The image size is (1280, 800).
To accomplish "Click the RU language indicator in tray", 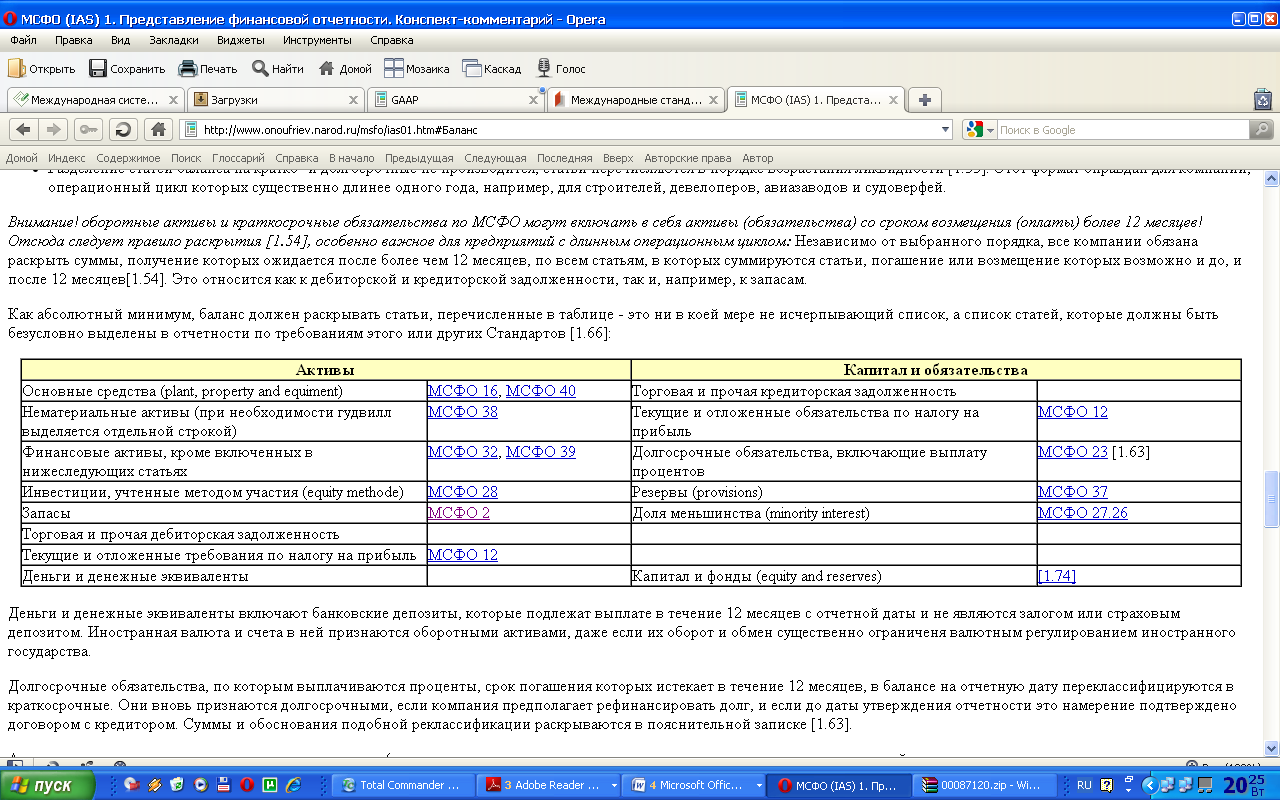I will [x=1085, y=785].
